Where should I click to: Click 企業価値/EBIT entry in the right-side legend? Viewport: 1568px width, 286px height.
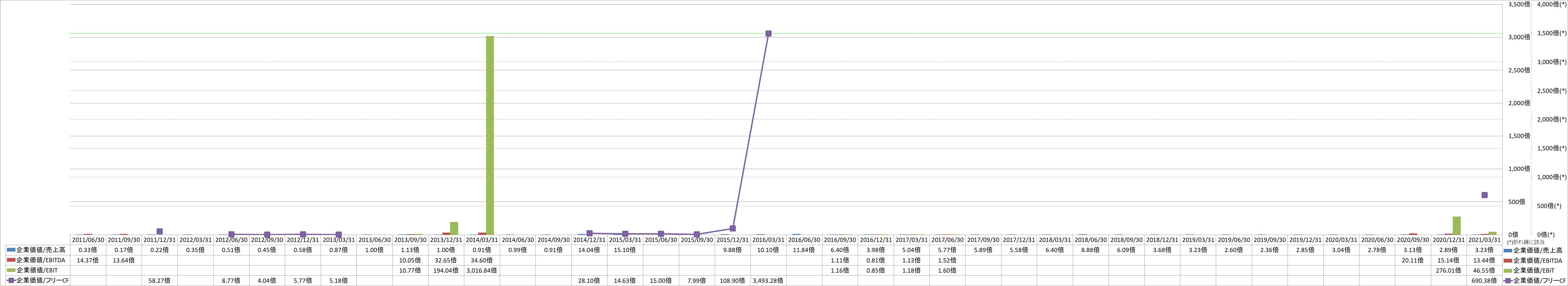1529,270
